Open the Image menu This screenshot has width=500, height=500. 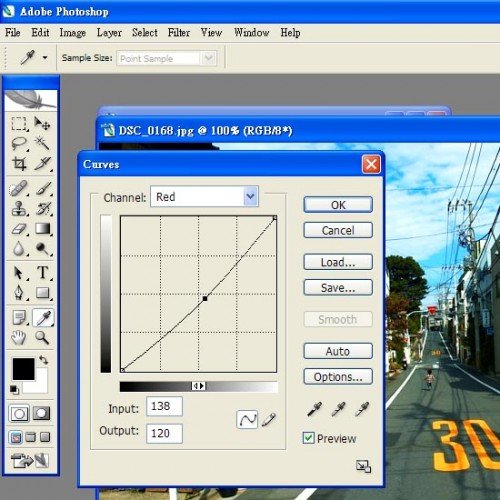click(73, 33)
